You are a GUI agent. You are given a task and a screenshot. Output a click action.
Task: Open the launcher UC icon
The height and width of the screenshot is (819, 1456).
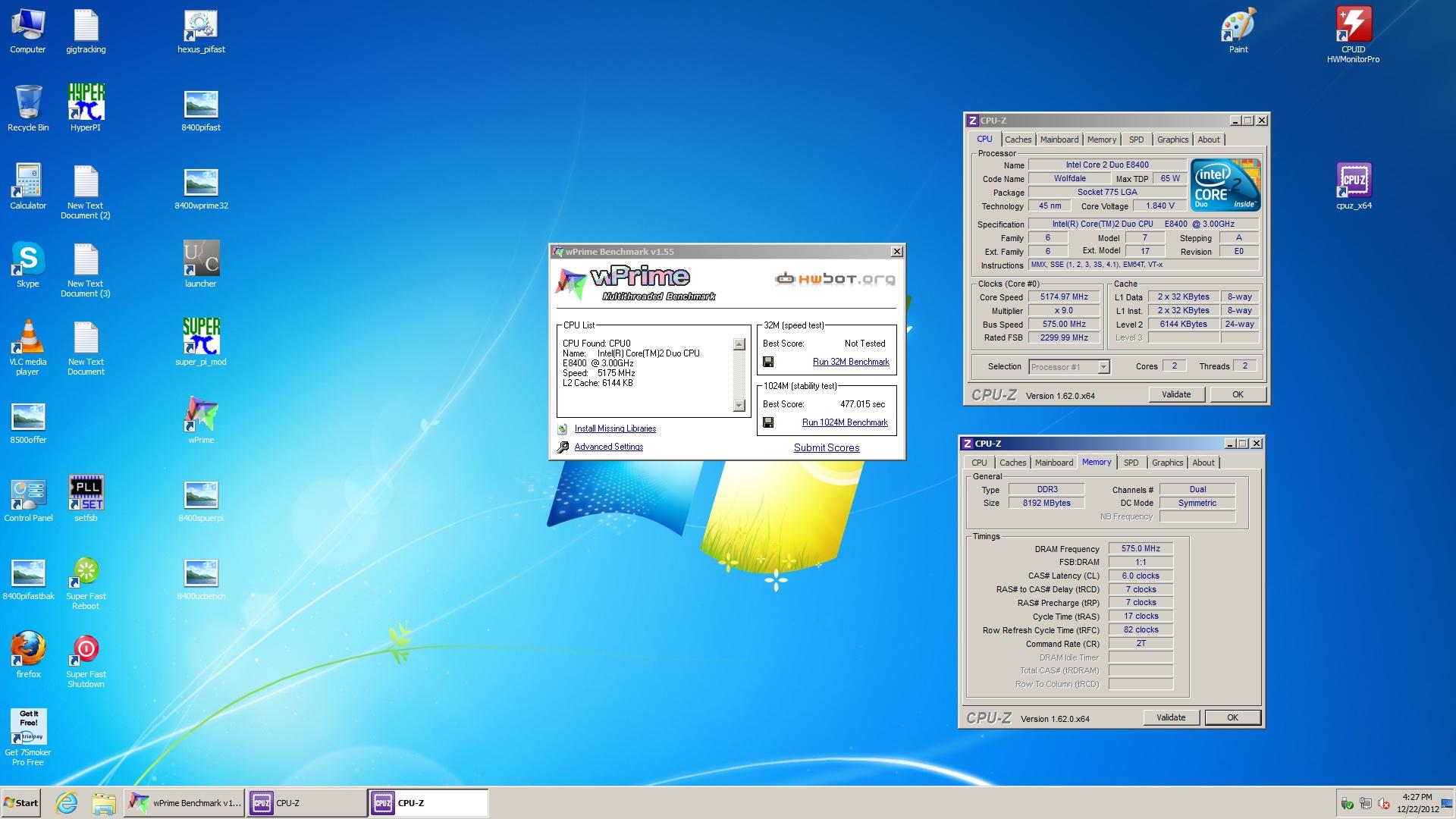[201, 265]
